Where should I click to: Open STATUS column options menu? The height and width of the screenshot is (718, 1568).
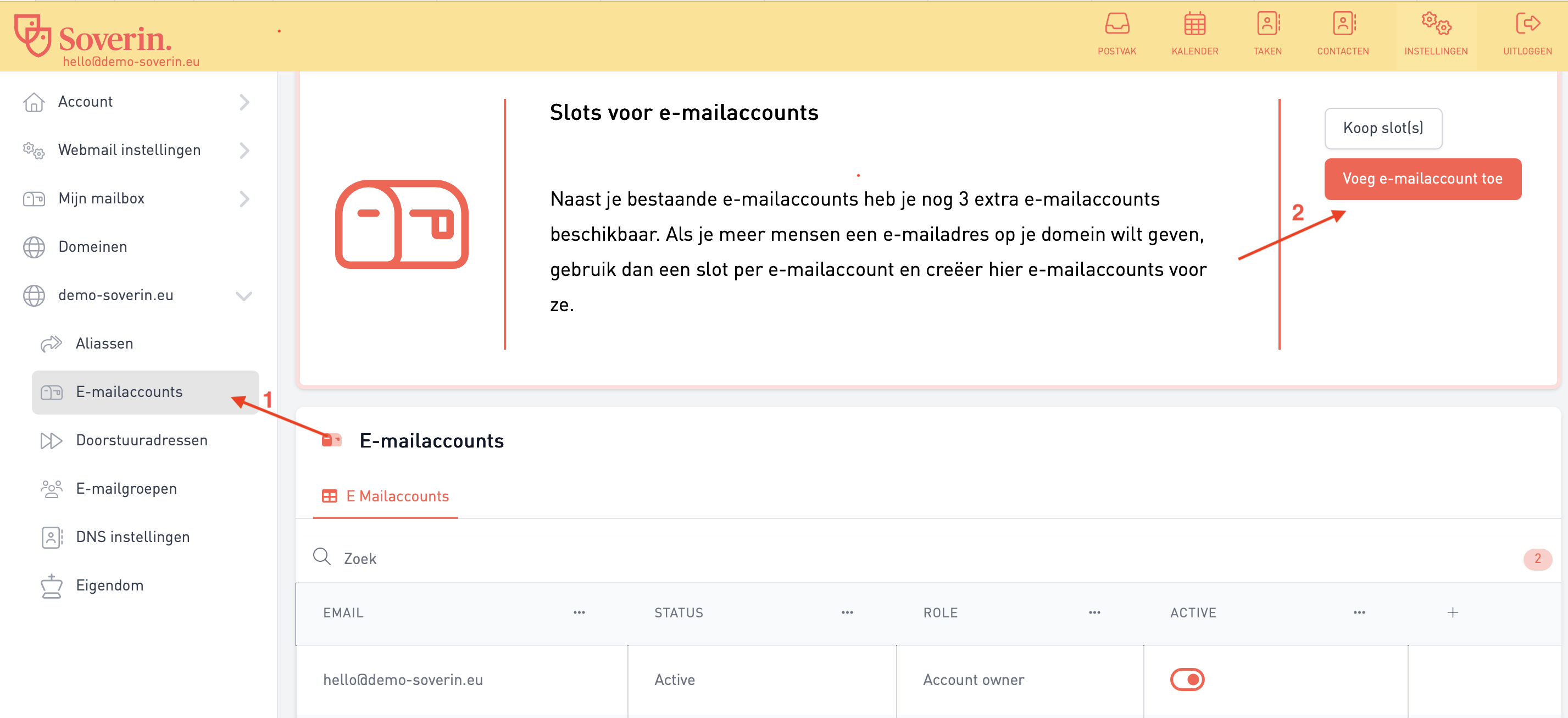point(847,612)
